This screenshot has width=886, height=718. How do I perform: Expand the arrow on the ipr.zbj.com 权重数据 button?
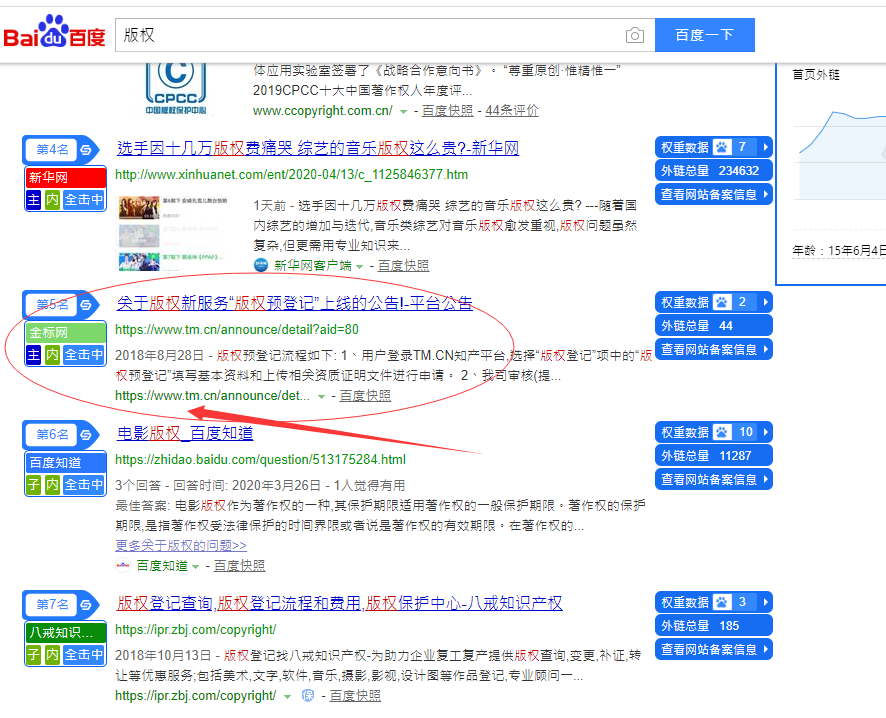click(766, 602)
